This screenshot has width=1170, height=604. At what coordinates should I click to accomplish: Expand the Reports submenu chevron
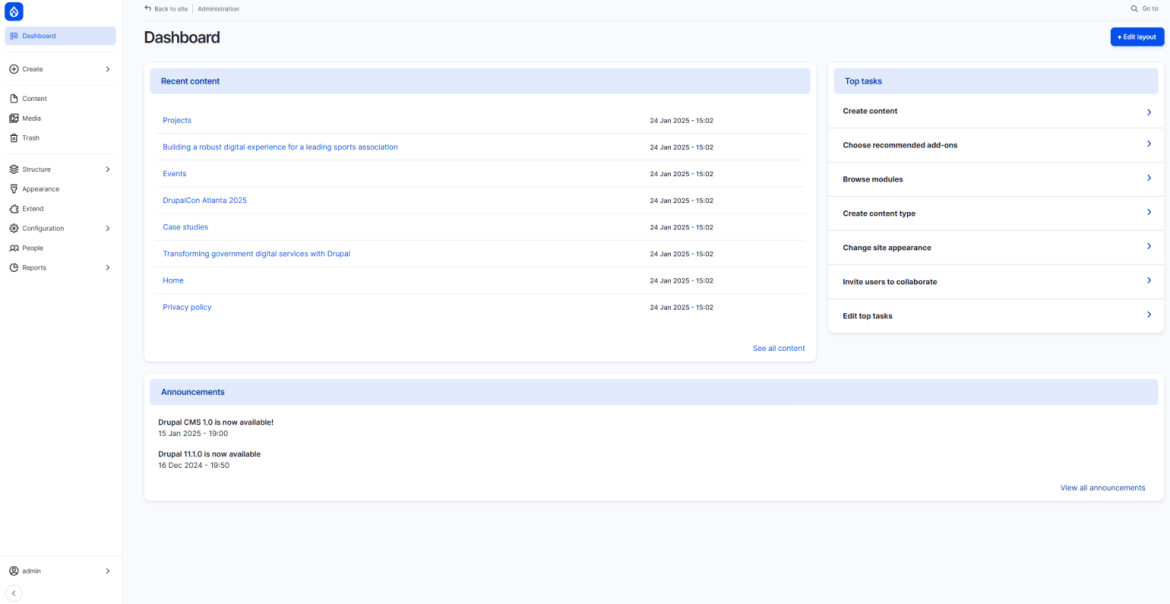[x=107, y=267]
